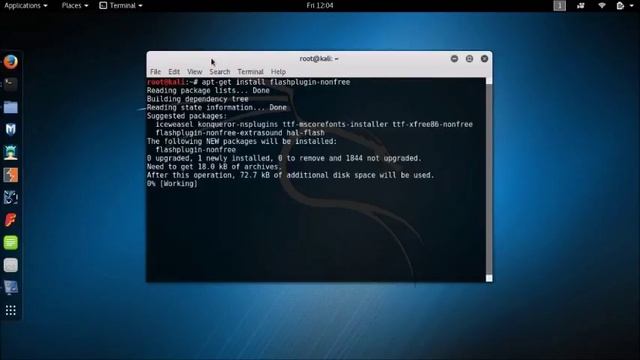Click the screen recorder camera icon
The height and width of the screenshot is (360, 640).
click(x=581, y=5)
